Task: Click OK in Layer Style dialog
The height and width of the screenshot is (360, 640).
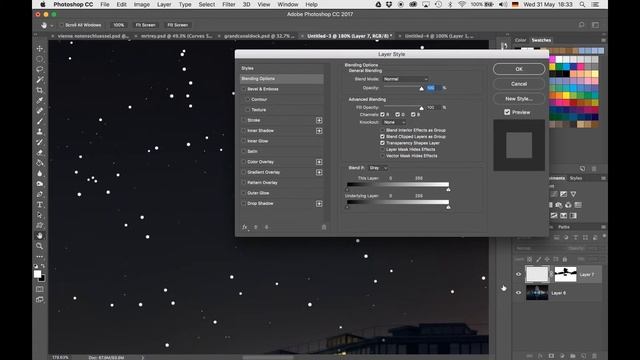Action: (519, 69)
